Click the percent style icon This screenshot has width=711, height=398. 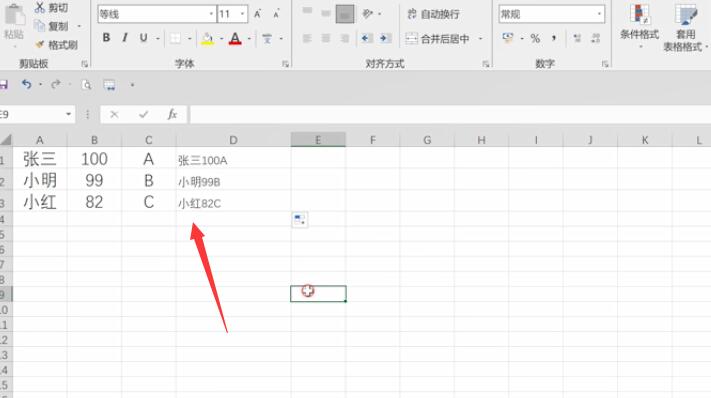535,39
